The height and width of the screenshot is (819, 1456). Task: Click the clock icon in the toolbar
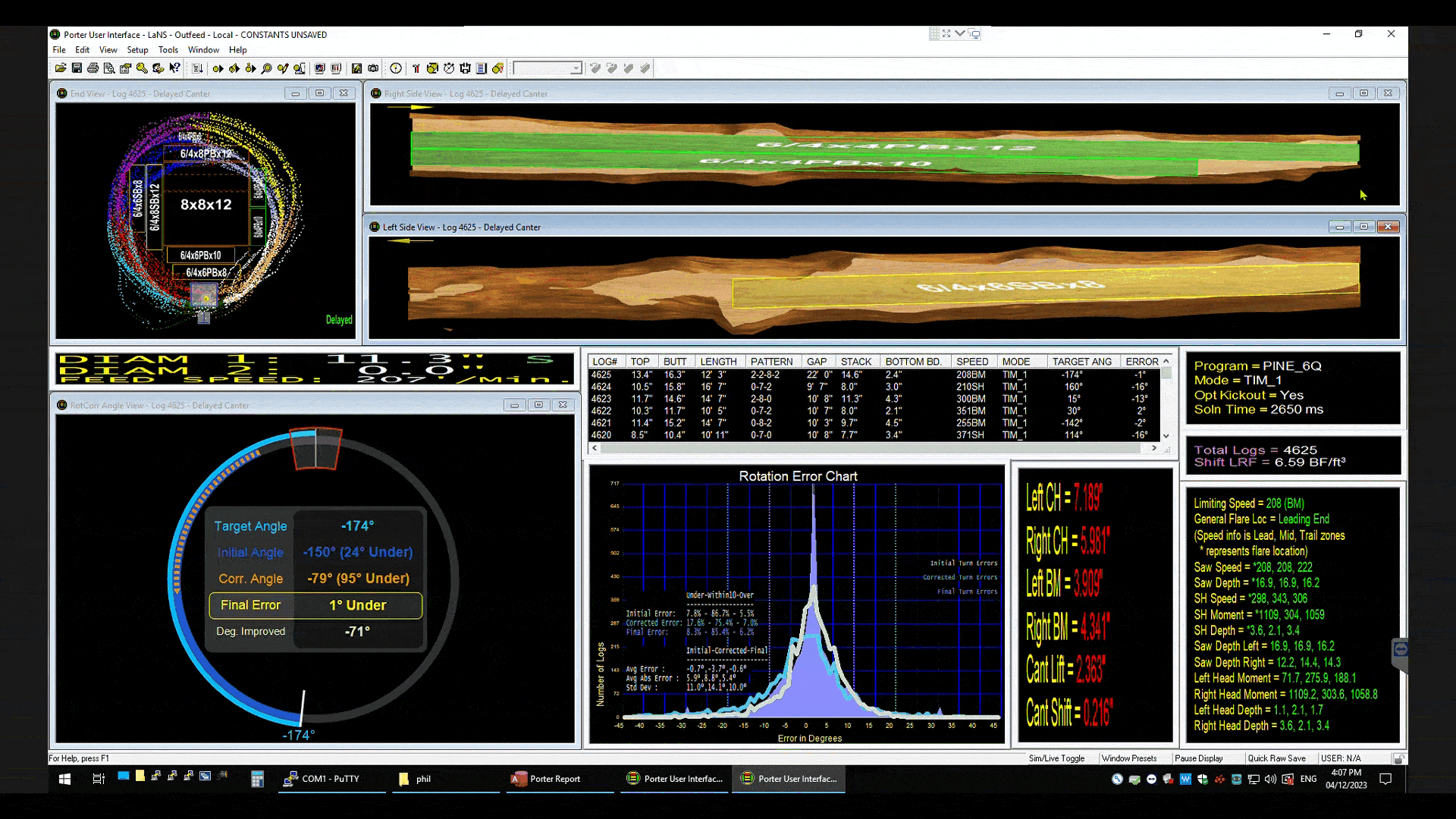click(x=396, y=68)
